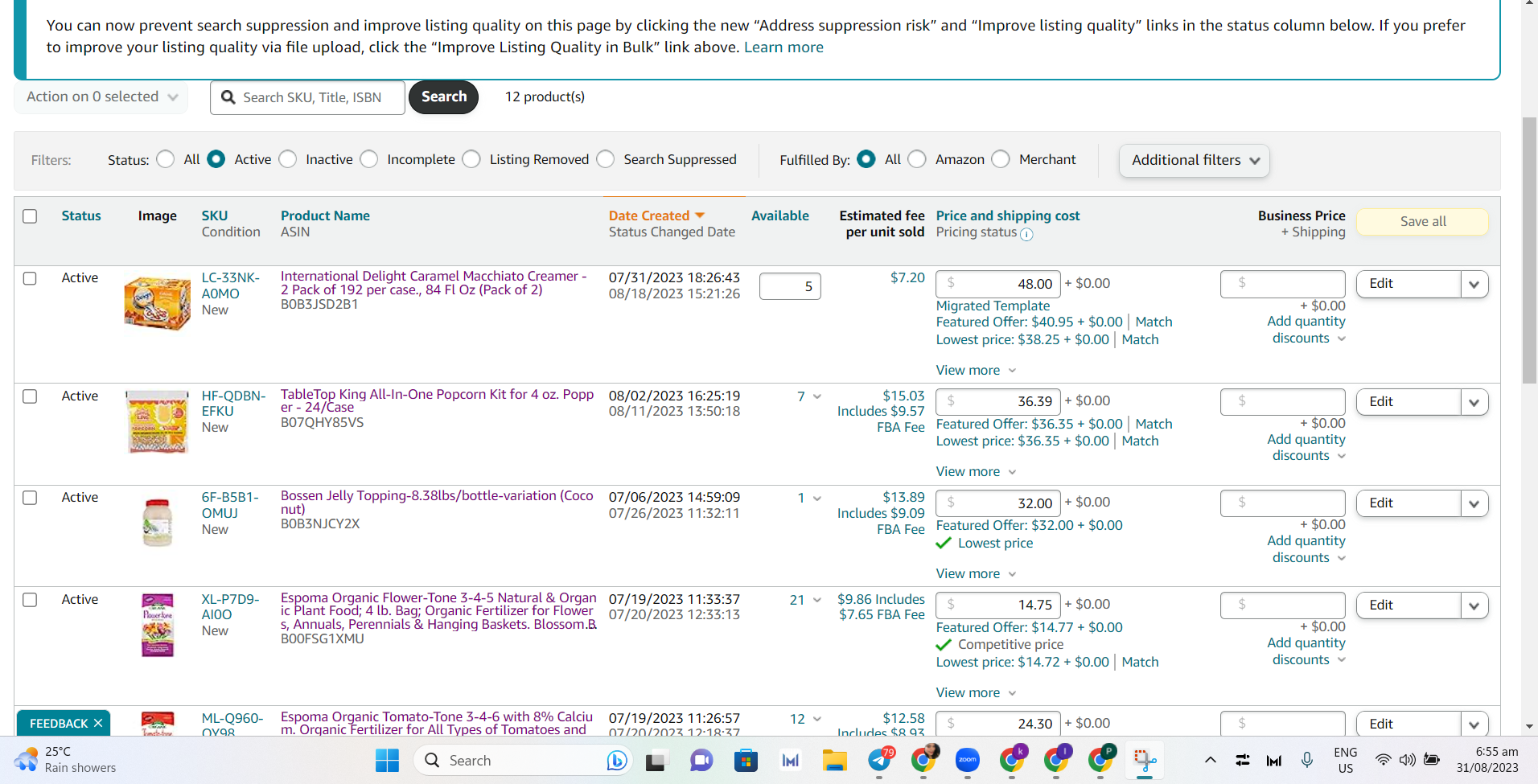Image resolution: width=1538 pixels, height=784 pixels.
Task: Open Bossen Jelly Topping product image
Action: coord(158,523)
